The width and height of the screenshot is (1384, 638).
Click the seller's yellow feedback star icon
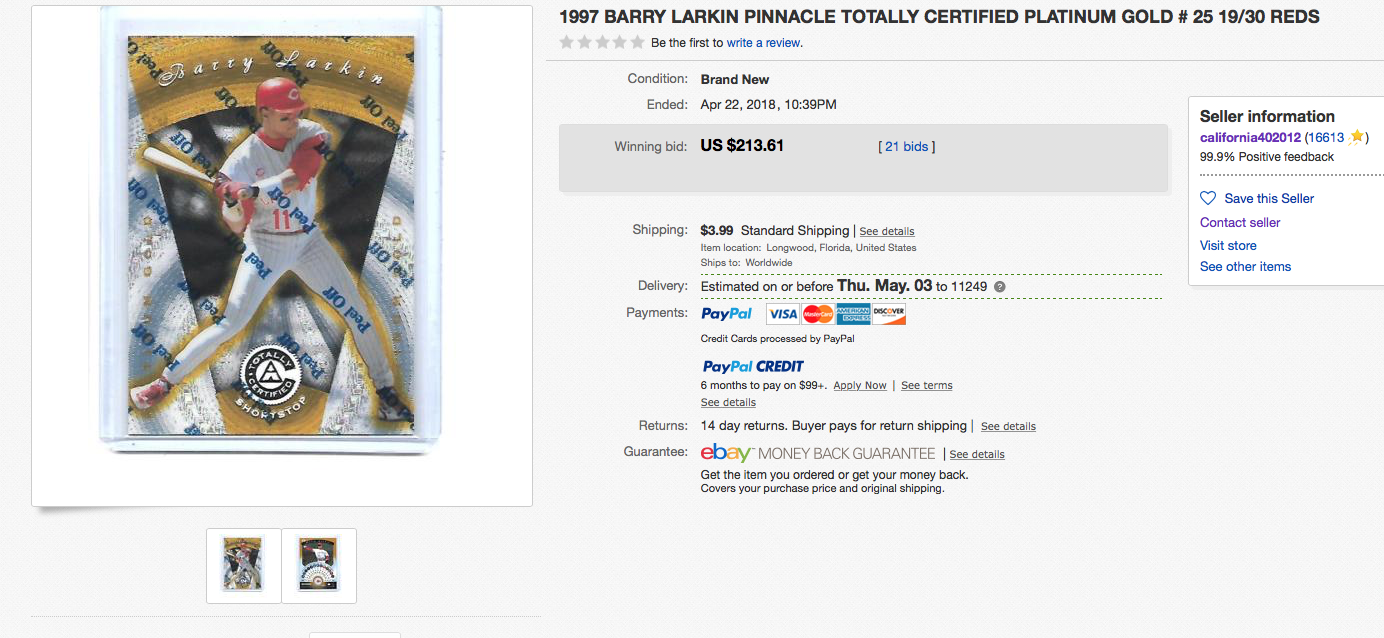1356,137
